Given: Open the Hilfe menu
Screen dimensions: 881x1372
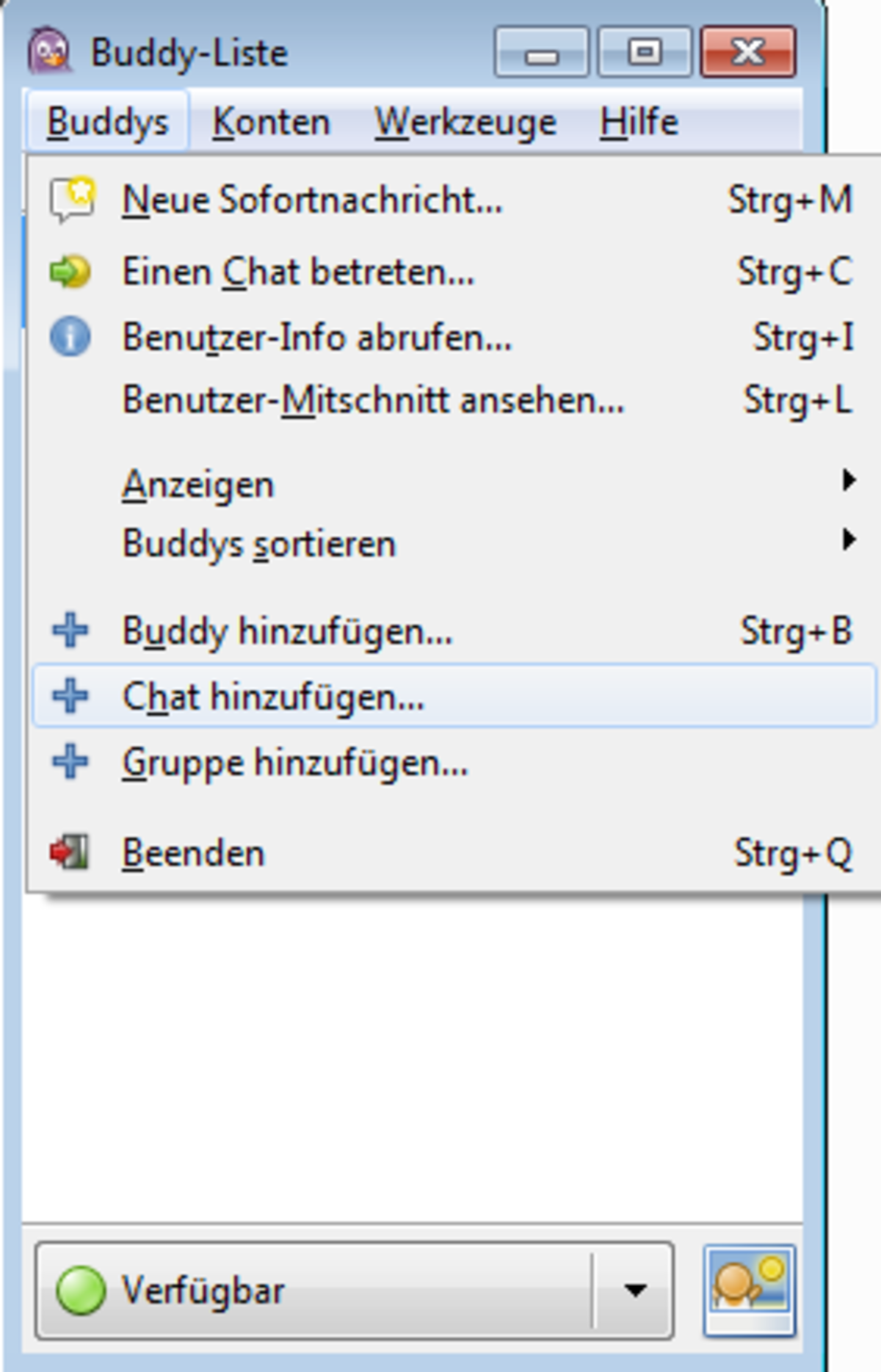Looking at the screenshot, I should tap(638, 122).
